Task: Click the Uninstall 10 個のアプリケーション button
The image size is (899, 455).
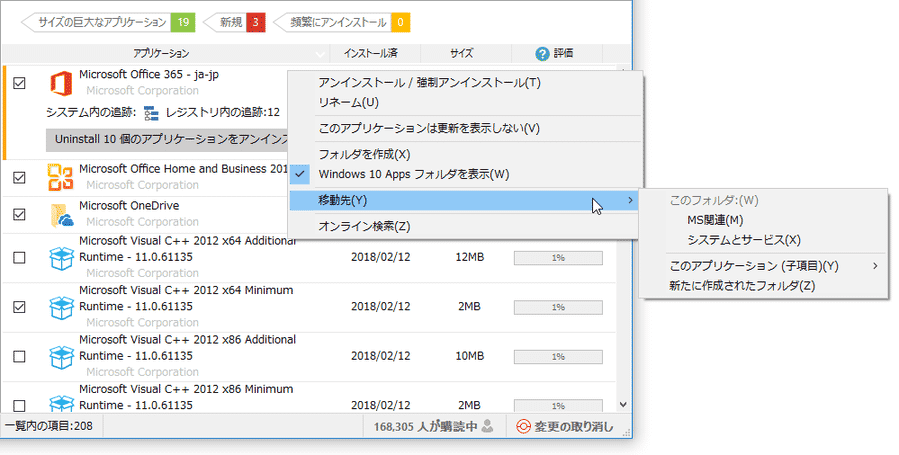Action: pos(166,139)
